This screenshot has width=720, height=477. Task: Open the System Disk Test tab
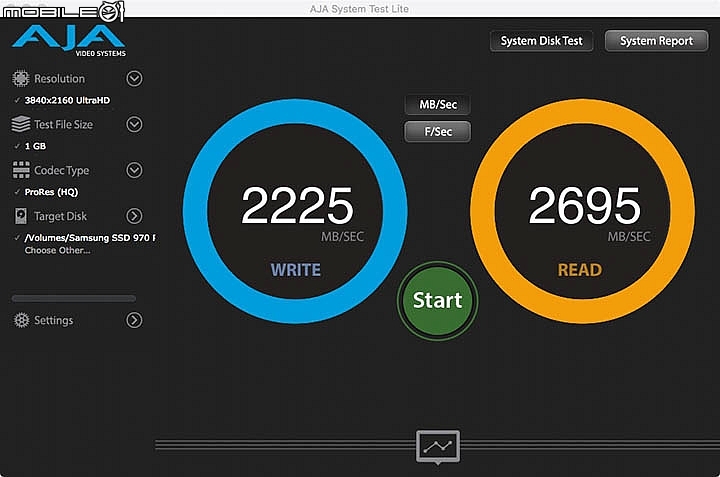(x=541, y=41)
